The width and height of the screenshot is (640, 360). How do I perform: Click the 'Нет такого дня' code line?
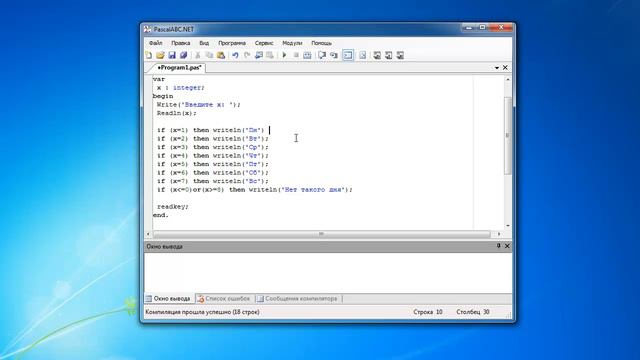tap(254, 190)
